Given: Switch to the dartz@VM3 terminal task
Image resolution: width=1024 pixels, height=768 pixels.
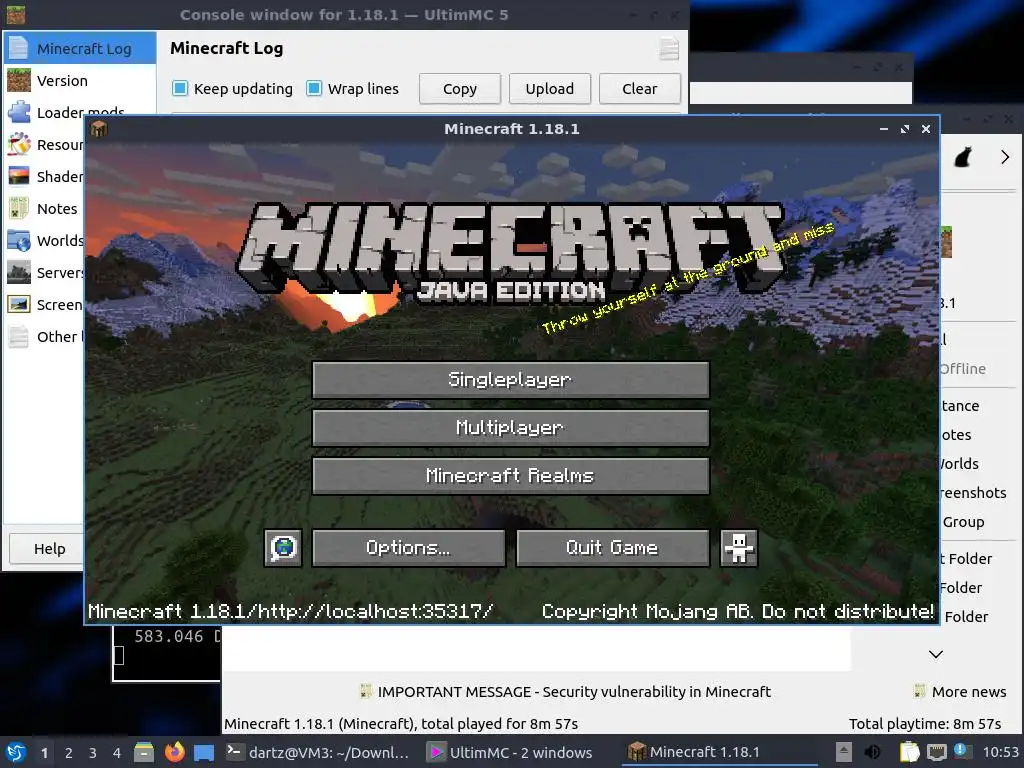Looking at the screenshot, I should pos(319,752).
